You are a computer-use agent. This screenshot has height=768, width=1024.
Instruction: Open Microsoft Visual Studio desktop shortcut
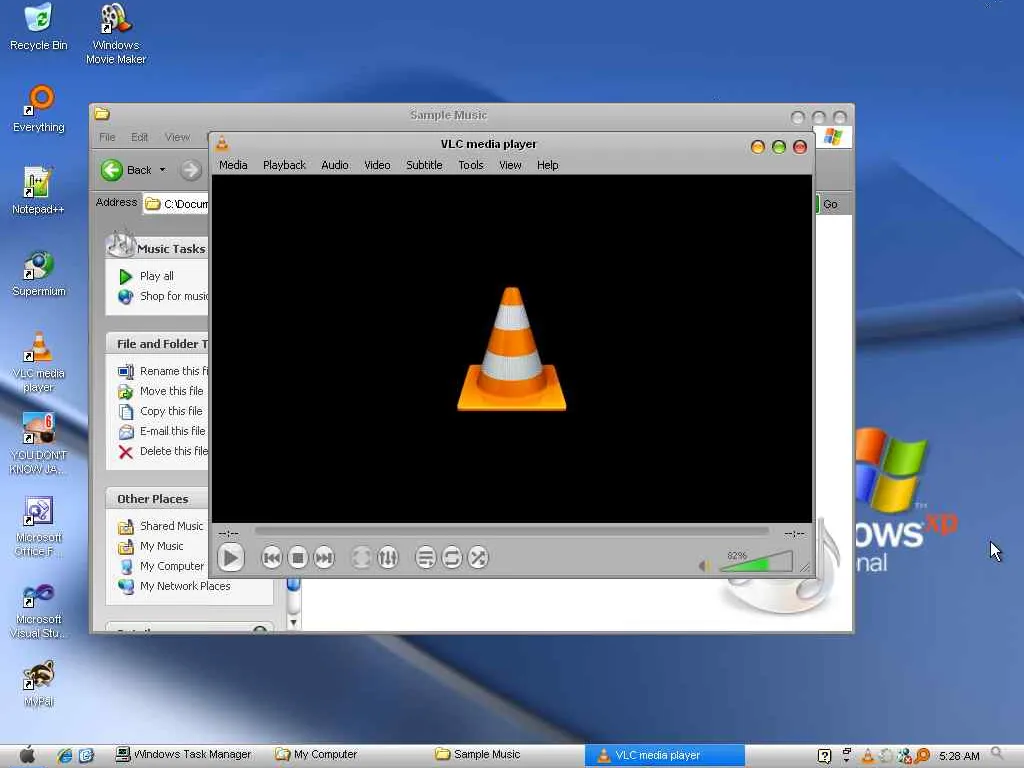(39, 611)
